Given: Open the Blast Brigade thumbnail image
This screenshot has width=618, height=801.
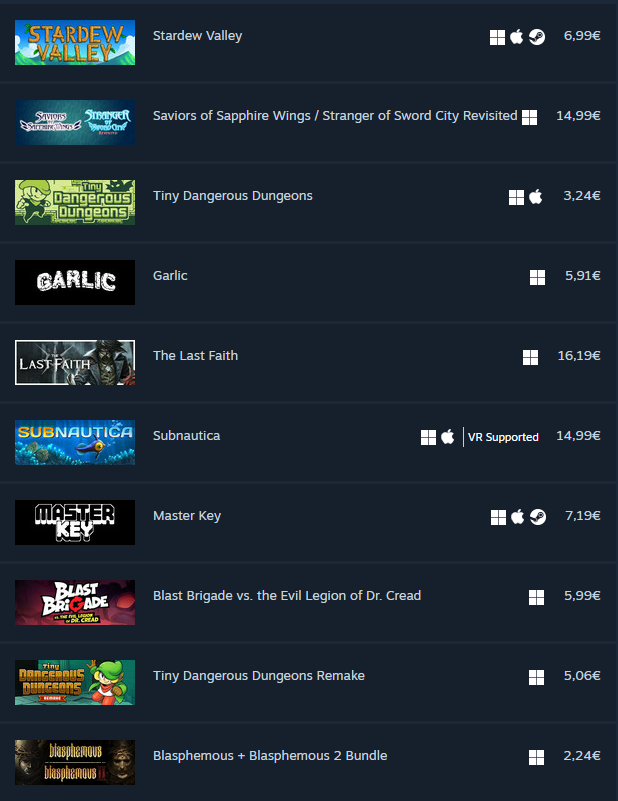Looking at the screenshot, I should [x=75, y=602].
